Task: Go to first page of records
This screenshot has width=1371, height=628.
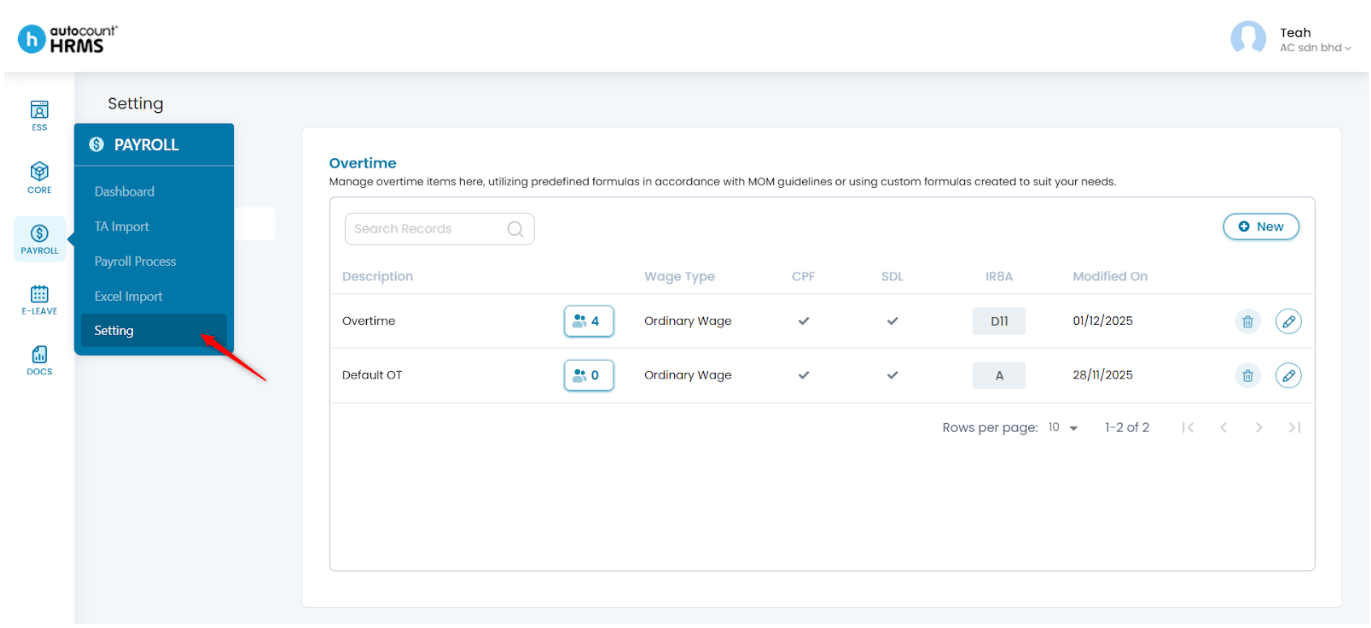Action: [1188, 427]
